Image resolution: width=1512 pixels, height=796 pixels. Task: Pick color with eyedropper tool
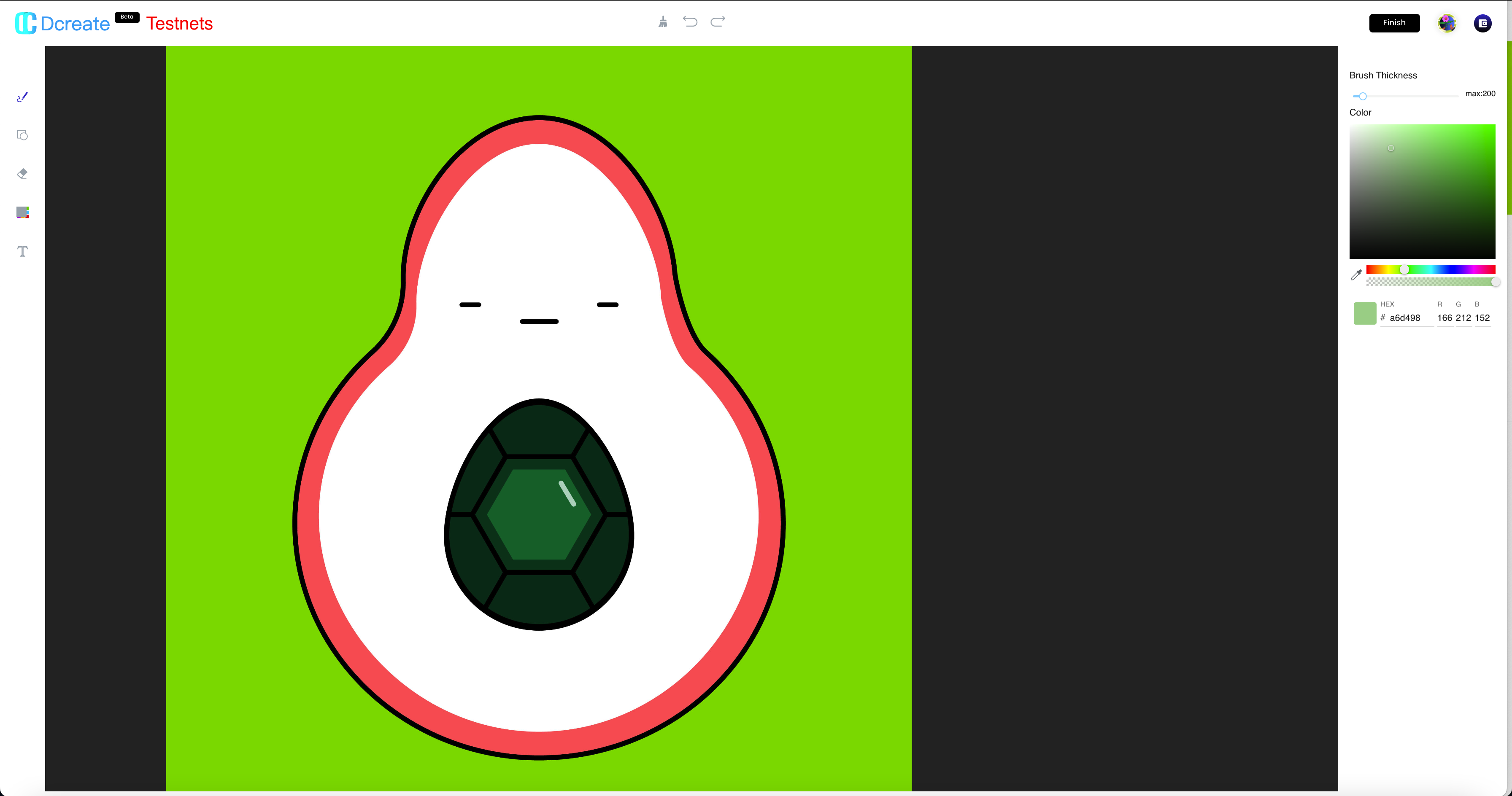coord(1356,274)
